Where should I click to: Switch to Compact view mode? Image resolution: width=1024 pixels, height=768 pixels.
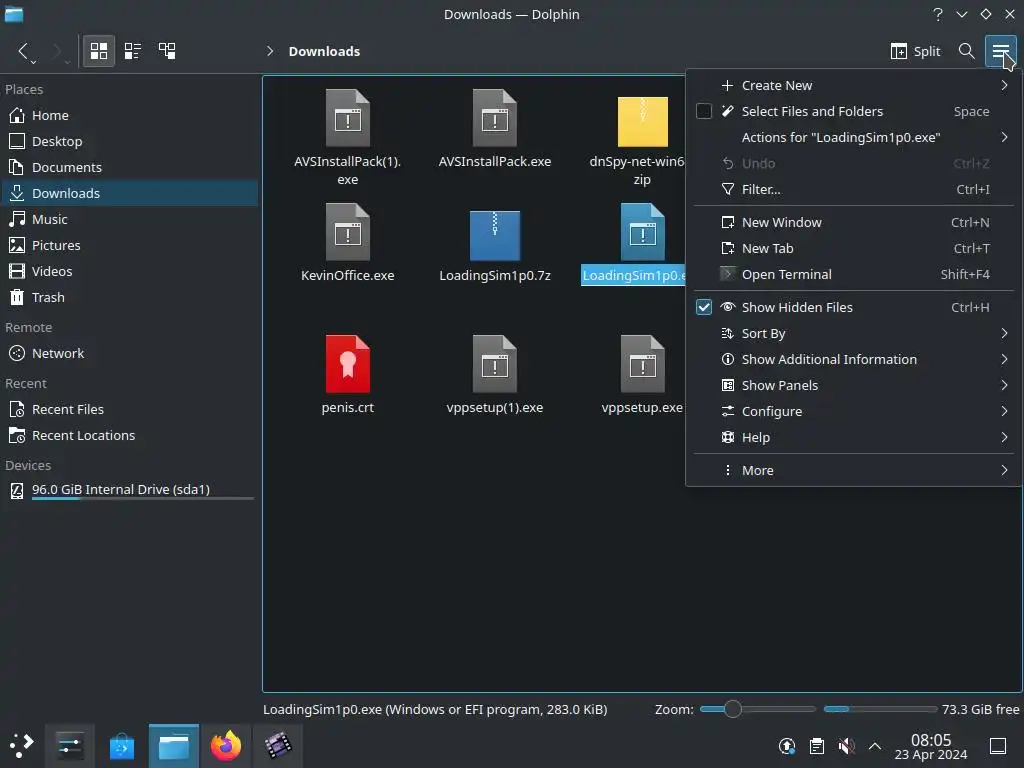click(133, 51)
